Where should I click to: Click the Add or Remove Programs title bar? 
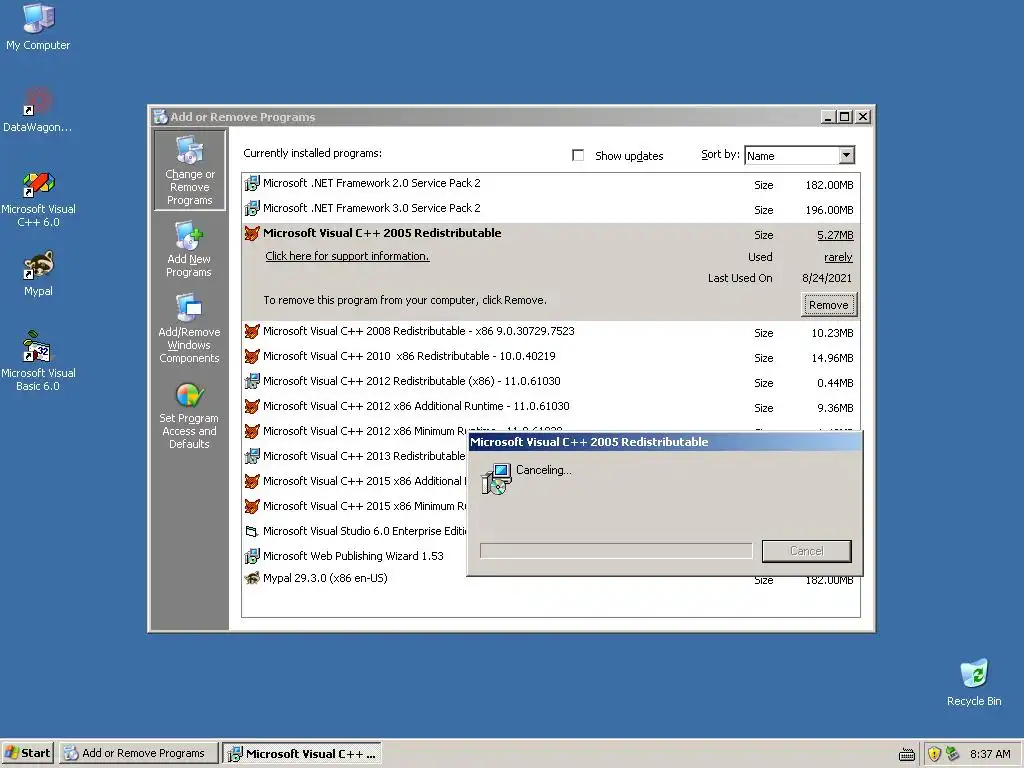(x=486, y=117)
